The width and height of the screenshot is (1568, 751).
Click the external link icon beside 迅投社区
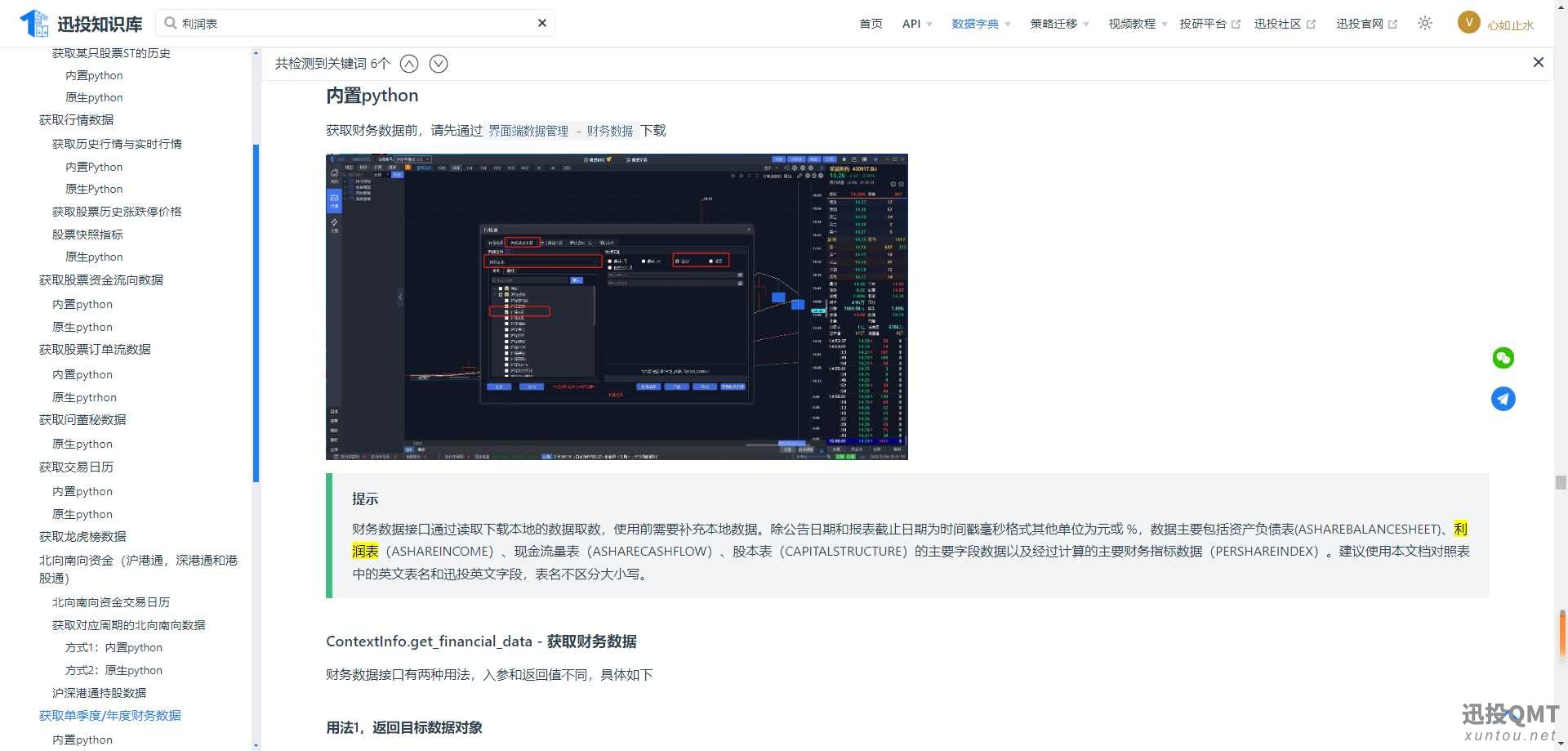click(1311, 24)
